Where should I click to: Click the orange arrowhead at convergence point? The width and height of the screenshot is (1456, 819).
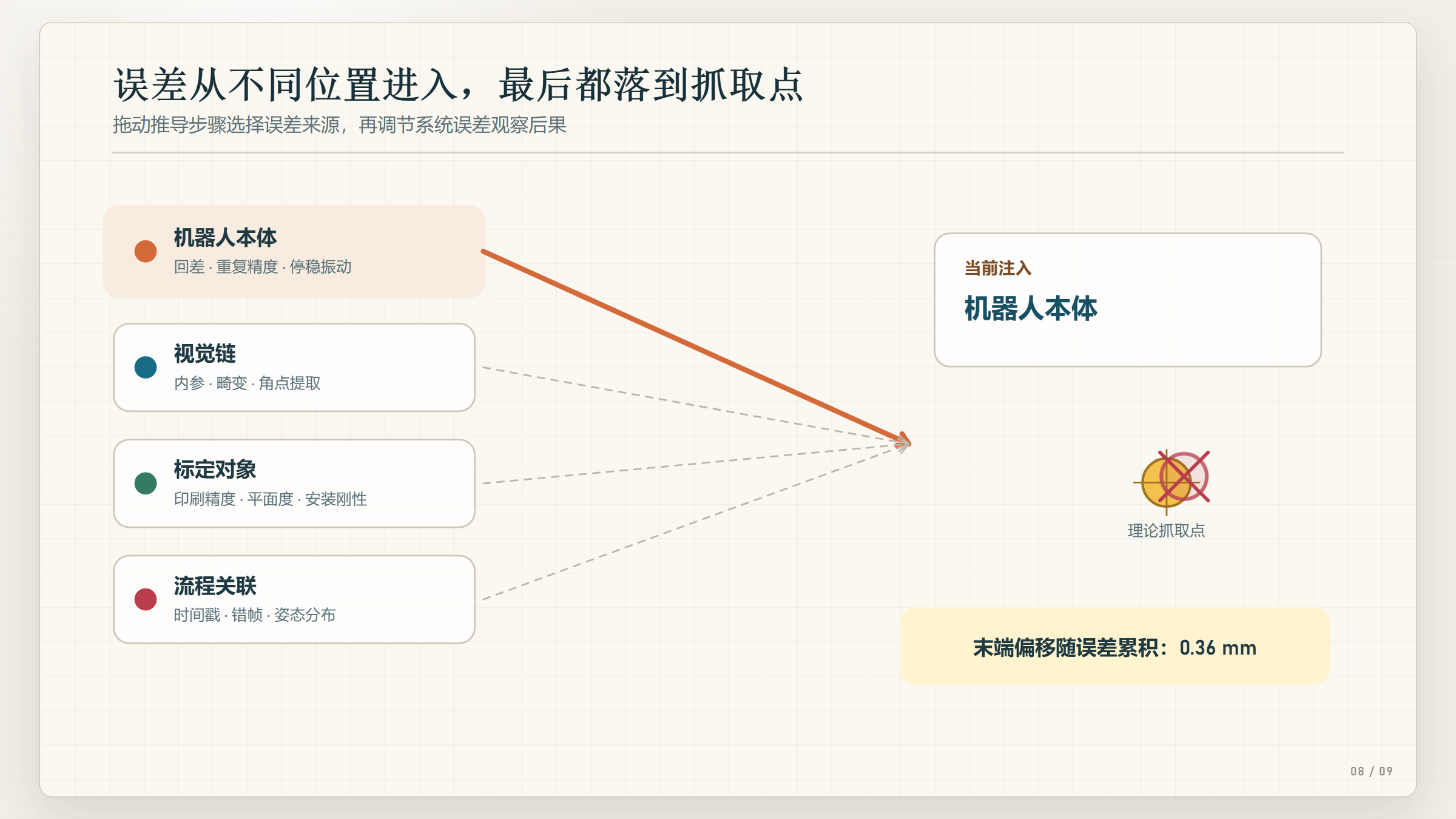(x=904, y=440)
